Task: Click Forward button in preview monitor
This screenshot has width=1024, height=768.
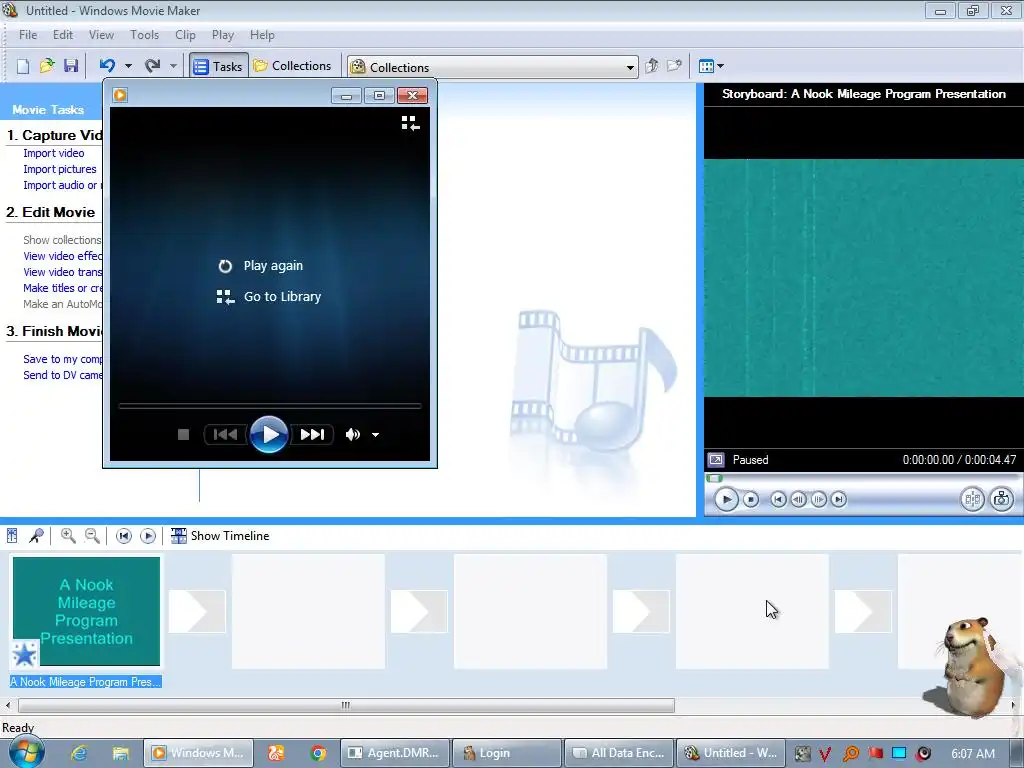Action: pos(839,500)
